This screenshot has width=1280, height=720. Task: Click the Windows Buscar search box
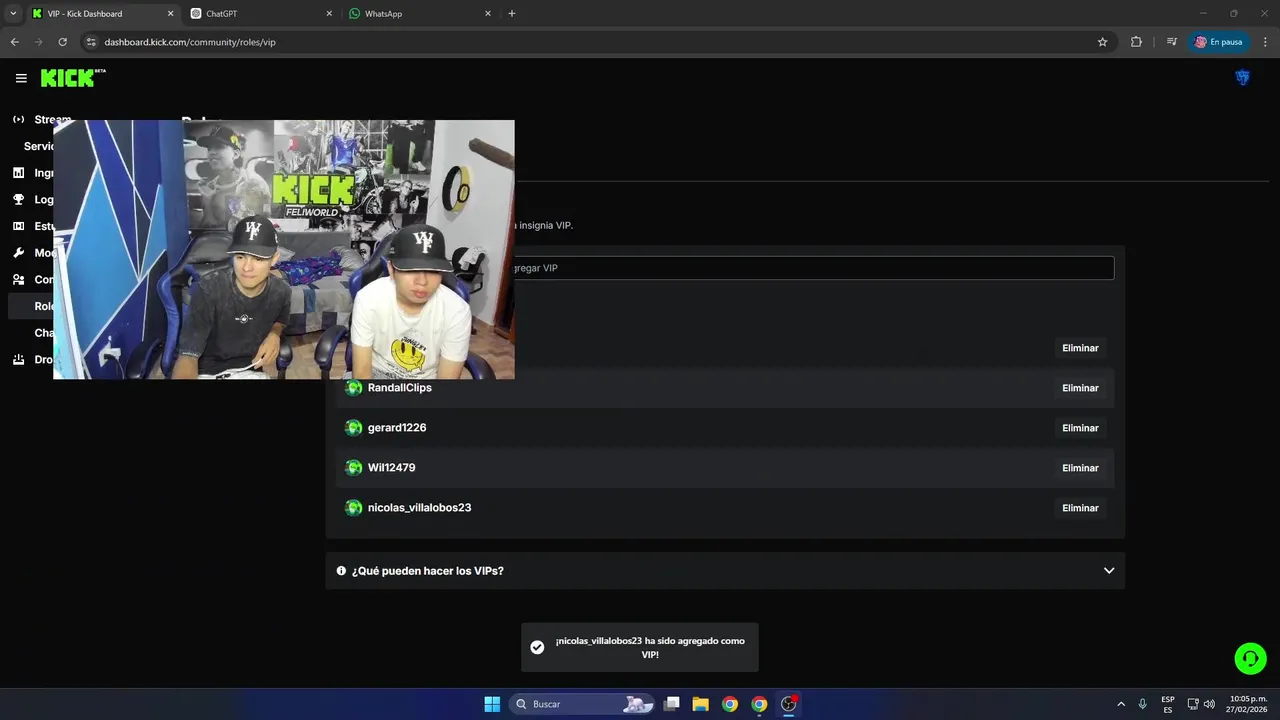pyautogui.click(x=582, y=704)
